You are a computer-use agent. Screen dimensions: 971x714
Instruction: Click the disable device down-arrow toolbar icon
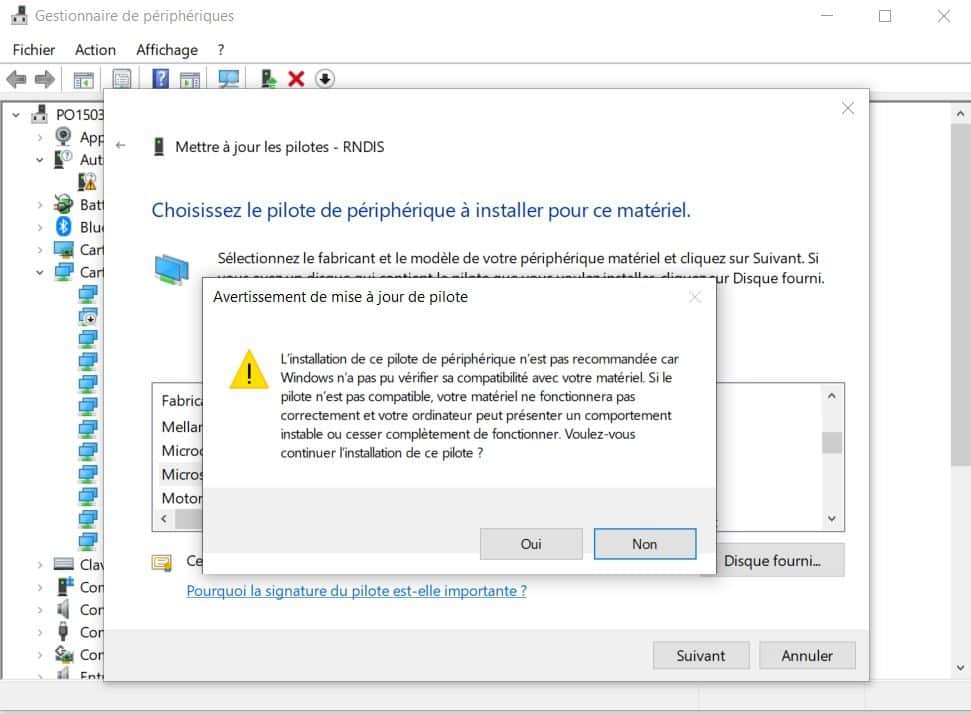click(325, 79)
